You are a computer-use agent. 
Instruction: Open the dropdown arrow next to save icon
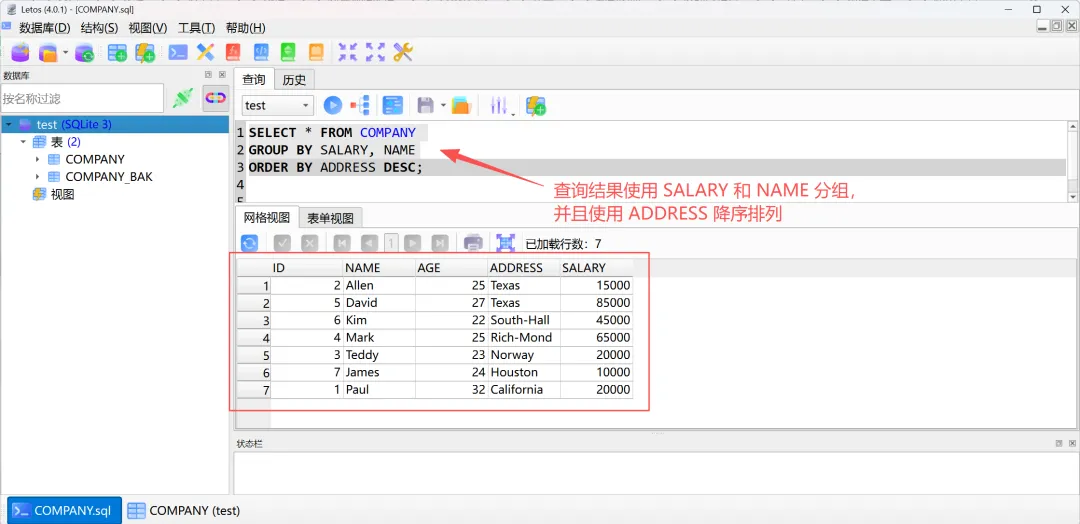click(x=444, y=106)
